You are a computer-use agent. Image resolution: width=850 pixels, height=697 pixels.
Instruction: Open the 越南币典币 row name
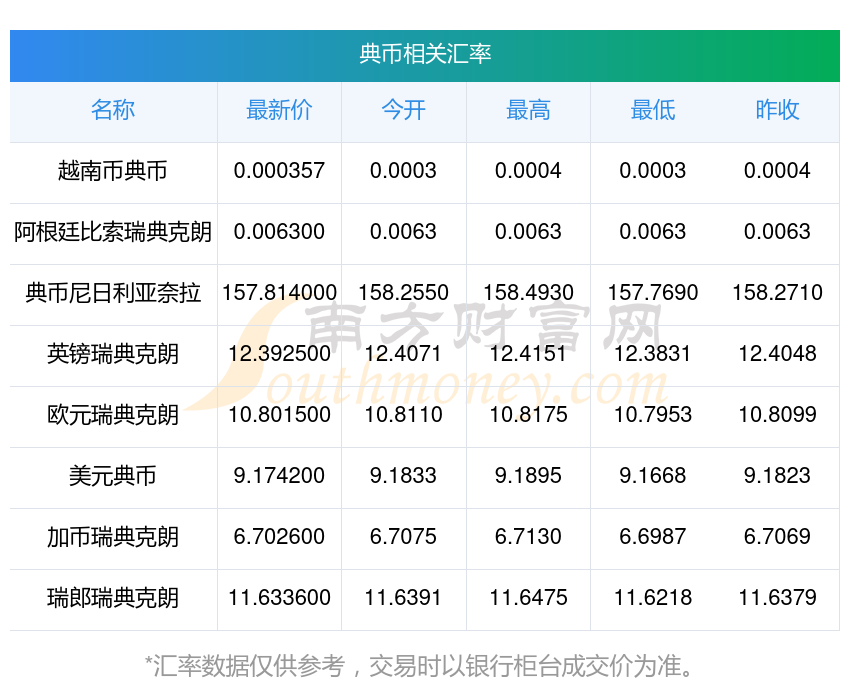coord(113,171)
